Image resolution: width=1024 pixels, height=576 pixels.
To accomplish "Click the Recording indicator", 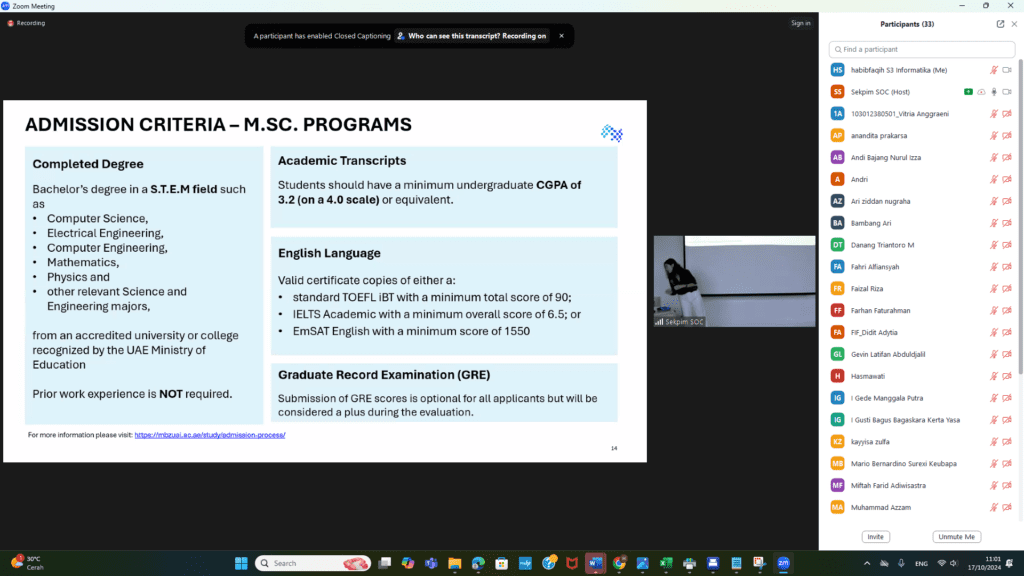I will click(26, 23).
